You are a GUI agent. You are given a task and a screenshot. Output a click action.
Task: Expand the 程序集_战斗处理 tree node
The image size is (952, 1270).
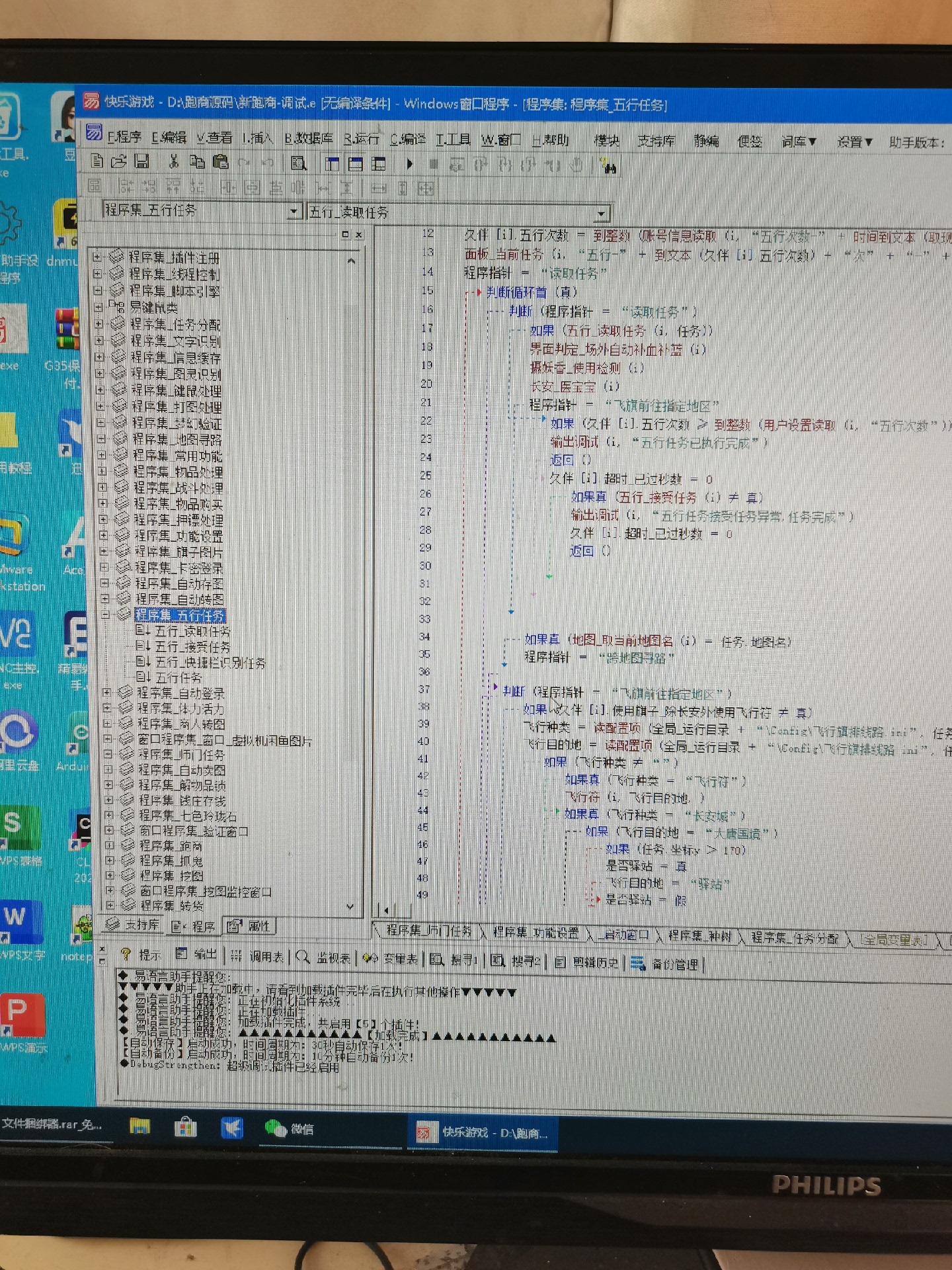pos(102,486)
